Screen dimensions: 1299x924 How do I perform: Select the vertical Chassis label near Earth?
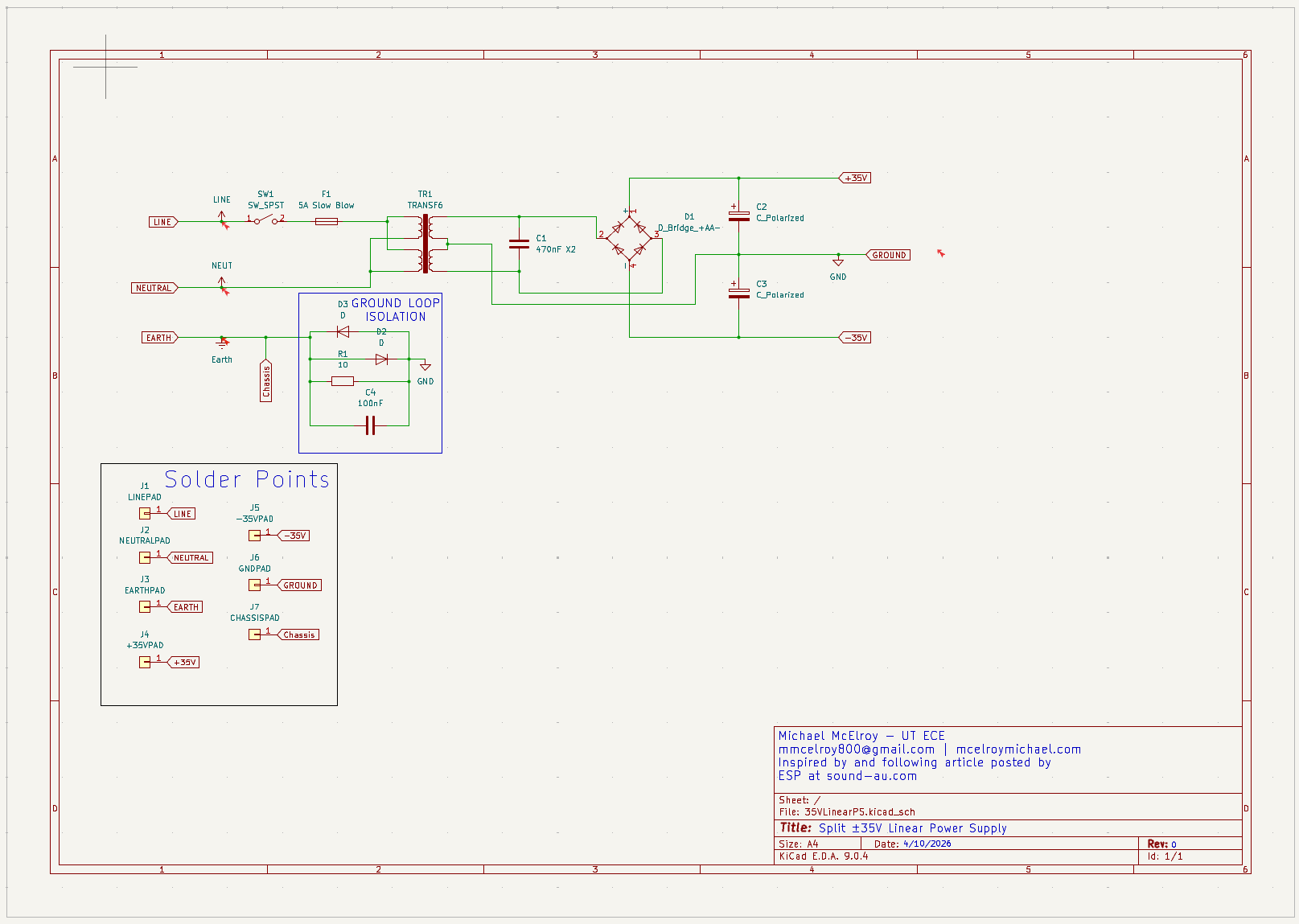pos(266,380)
